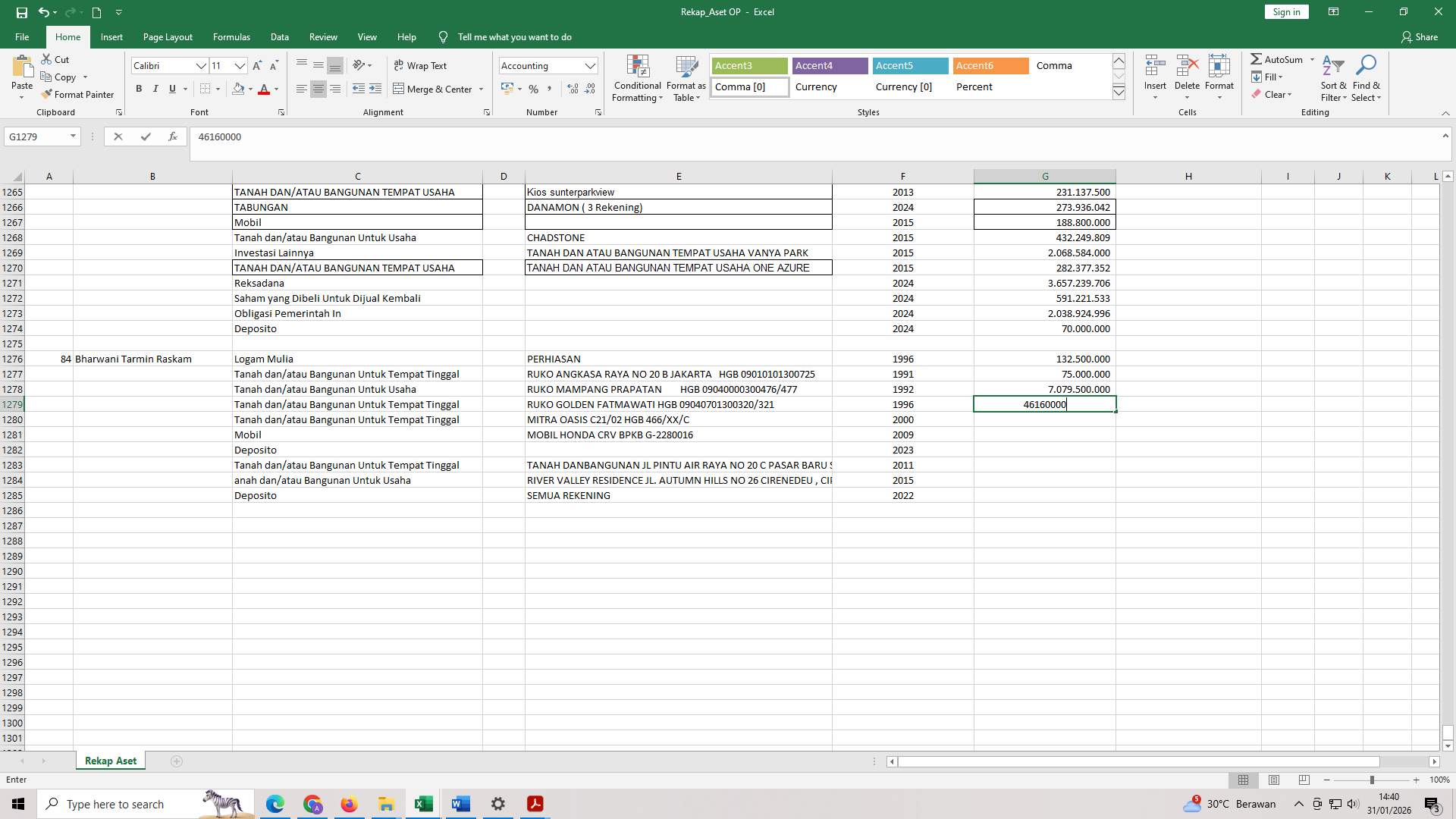Click the Wrap Text icon

point(422,65)
